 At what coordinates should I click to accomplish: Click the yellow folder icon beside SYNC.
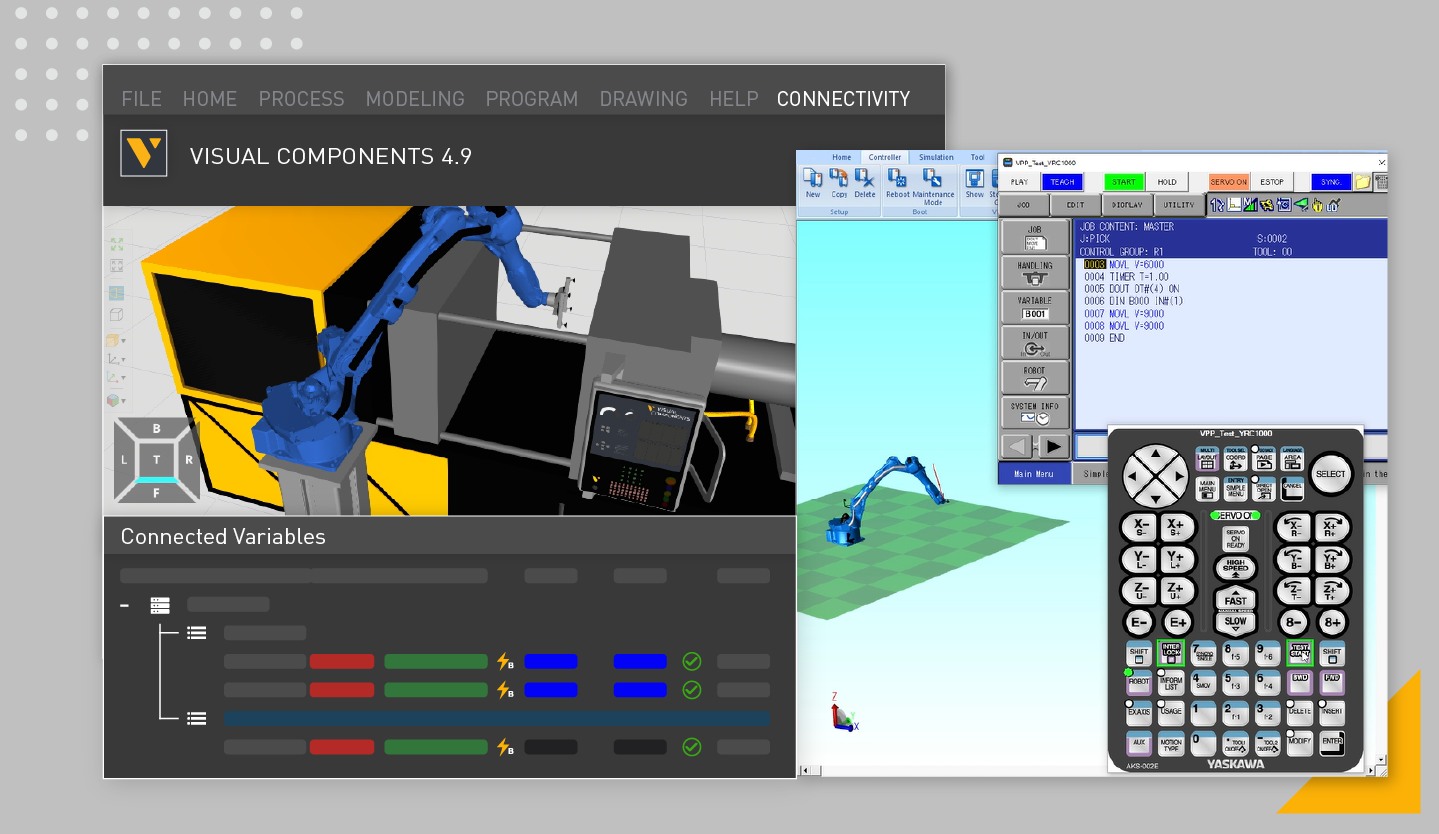pyautogui.click(x=1362, y=182)
